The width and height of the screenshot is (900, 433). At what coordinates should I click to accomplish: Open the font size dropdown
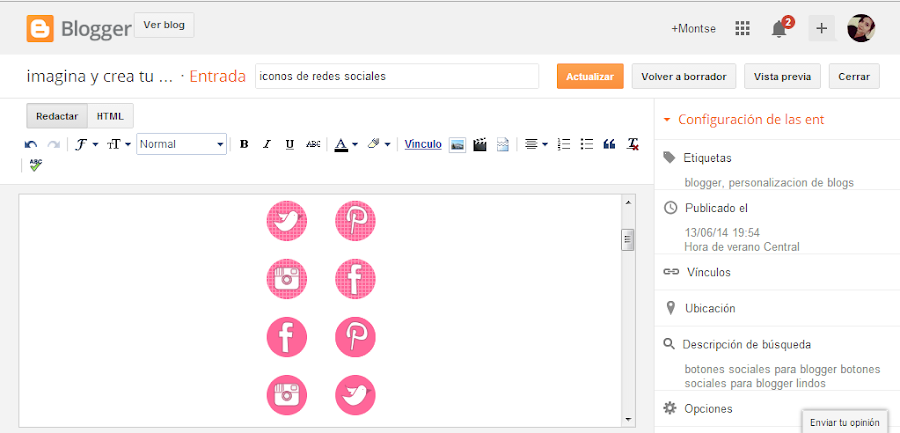(x=119, y=144)
